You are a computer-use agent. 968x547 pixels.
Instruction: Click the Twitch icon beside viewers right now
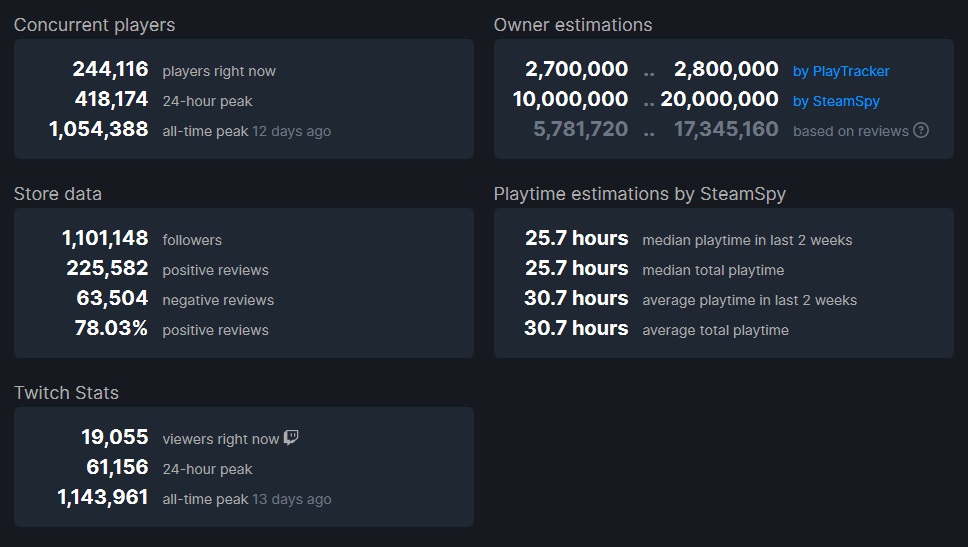291,438
